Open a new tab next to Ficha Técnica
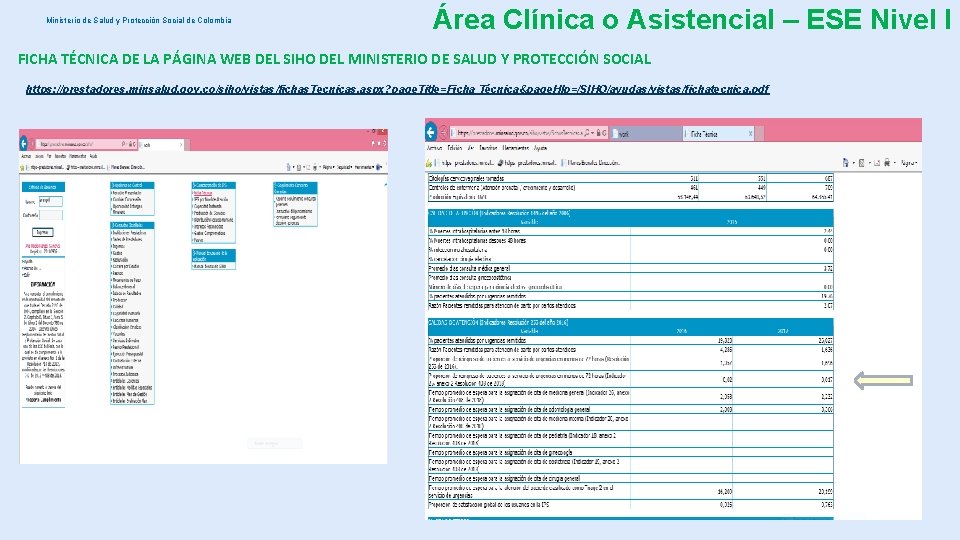 coord(759,133)
